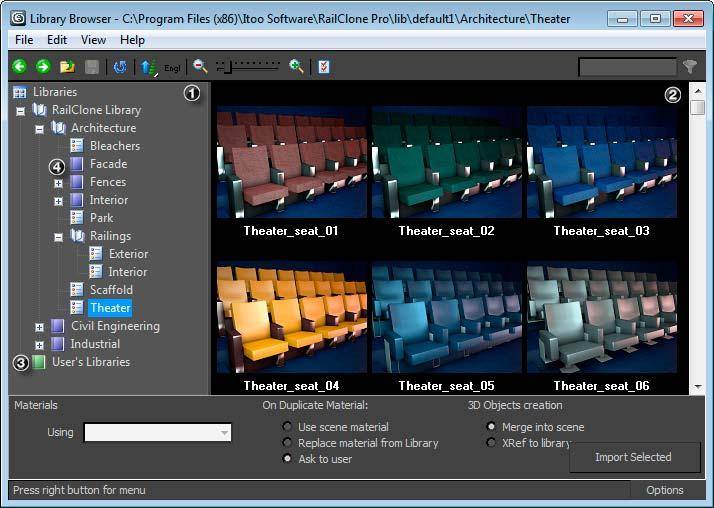The height and width of the screenshot is (508, 714).
Task: Click the green forward arrow icon
Action: (43, 67)
